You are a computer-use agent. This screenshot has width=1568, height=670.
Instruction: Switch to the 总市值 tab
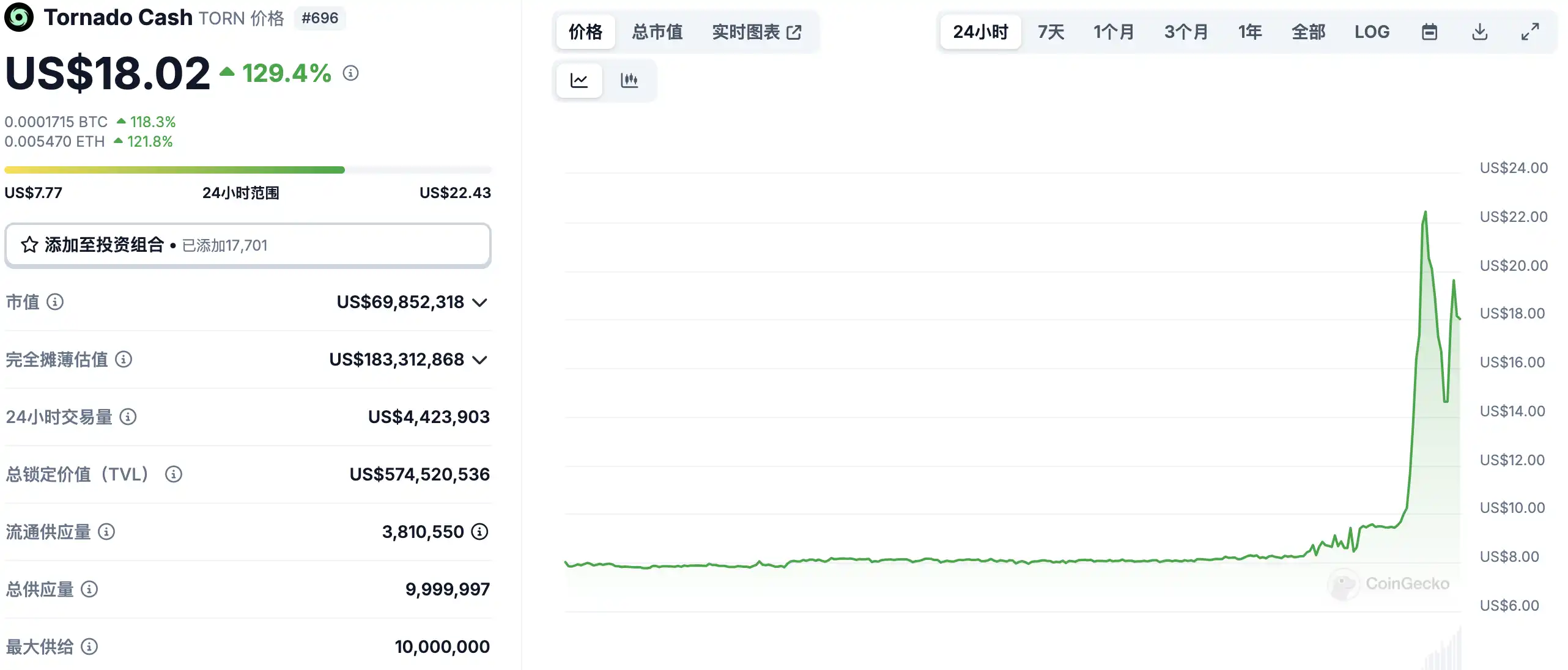tap(657, 32)
